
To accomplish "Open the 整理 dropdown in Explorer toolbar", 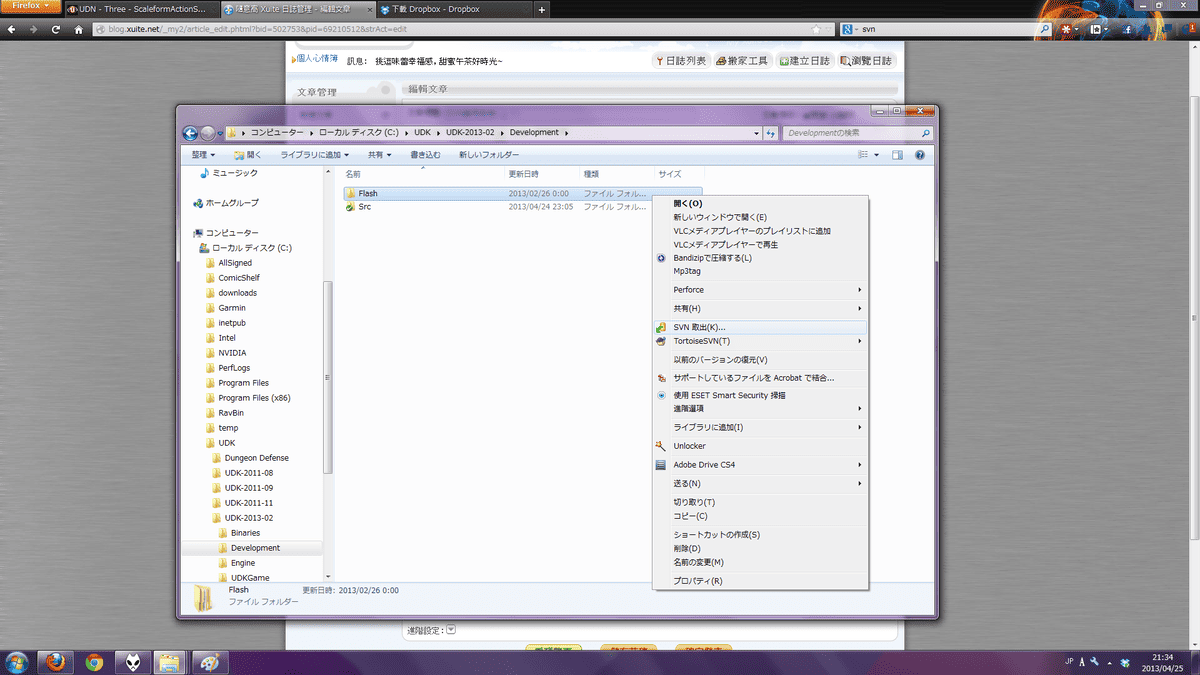I will [203, 155].
